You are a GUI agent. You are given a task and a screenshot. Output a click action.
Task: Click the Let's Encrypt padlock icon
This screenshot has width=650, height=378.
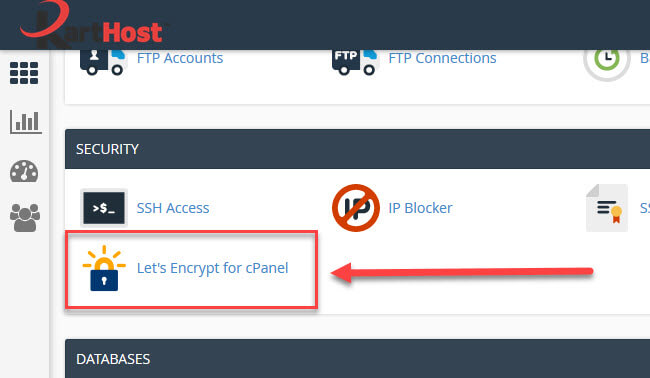click(x=104, y=268)
